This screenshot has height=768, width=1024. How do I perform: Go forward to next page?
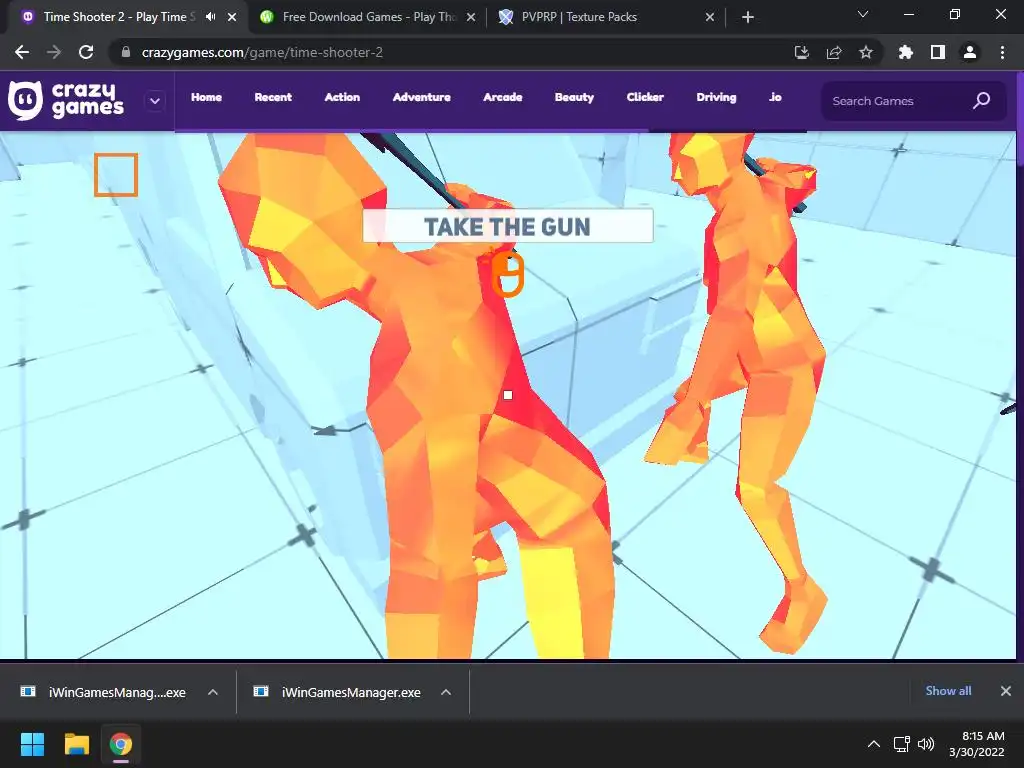tap(54, 52)
